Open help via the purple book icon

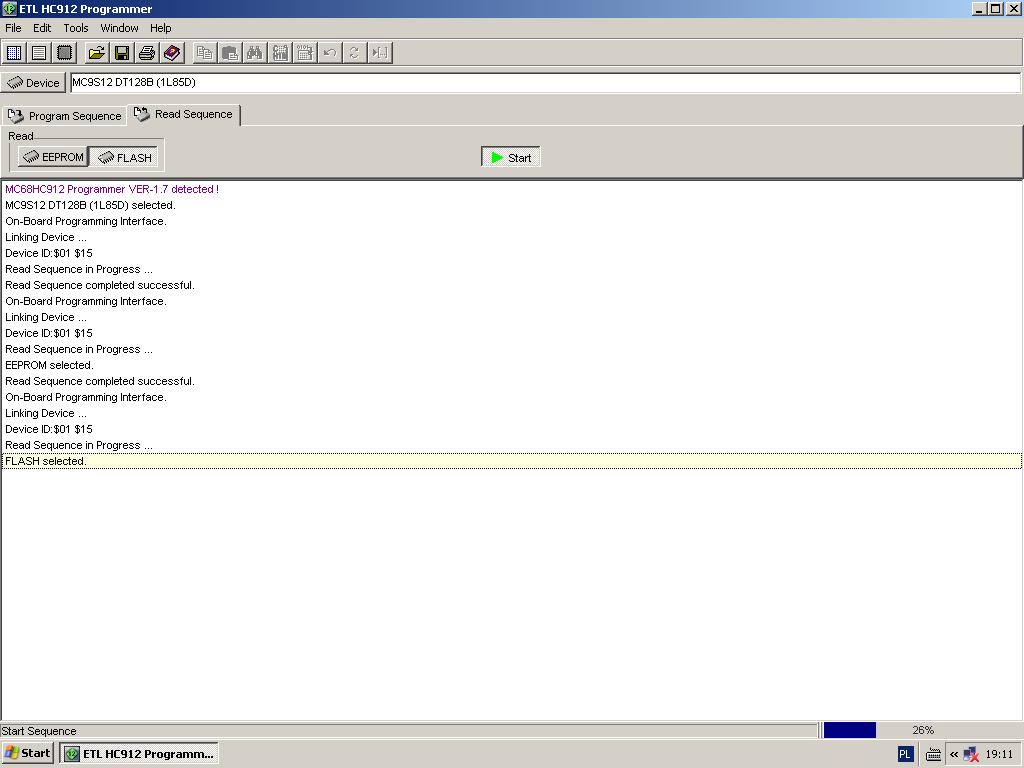pos(172,53)
